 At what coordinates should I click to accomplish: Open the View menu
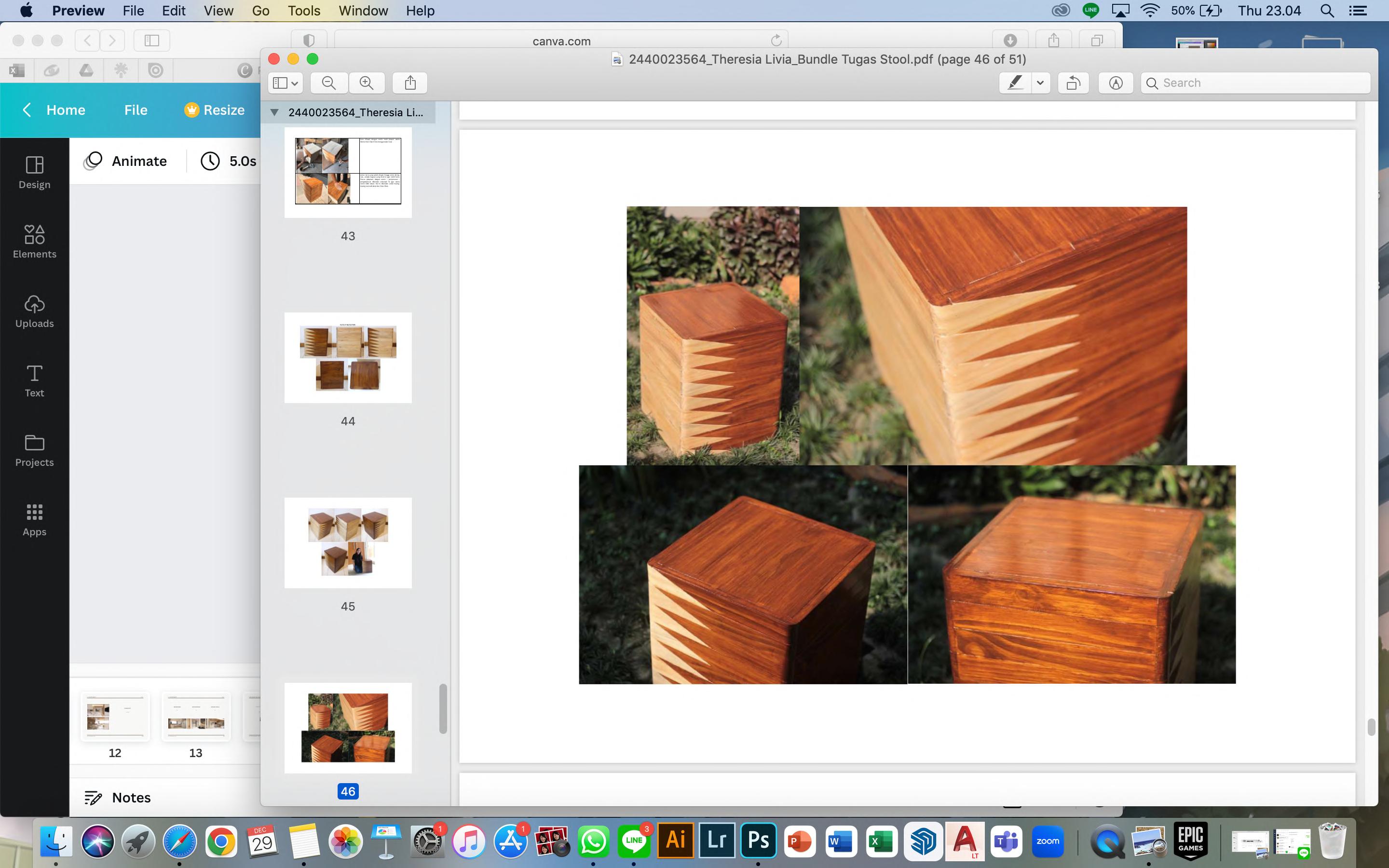click(x=218, y=10)
